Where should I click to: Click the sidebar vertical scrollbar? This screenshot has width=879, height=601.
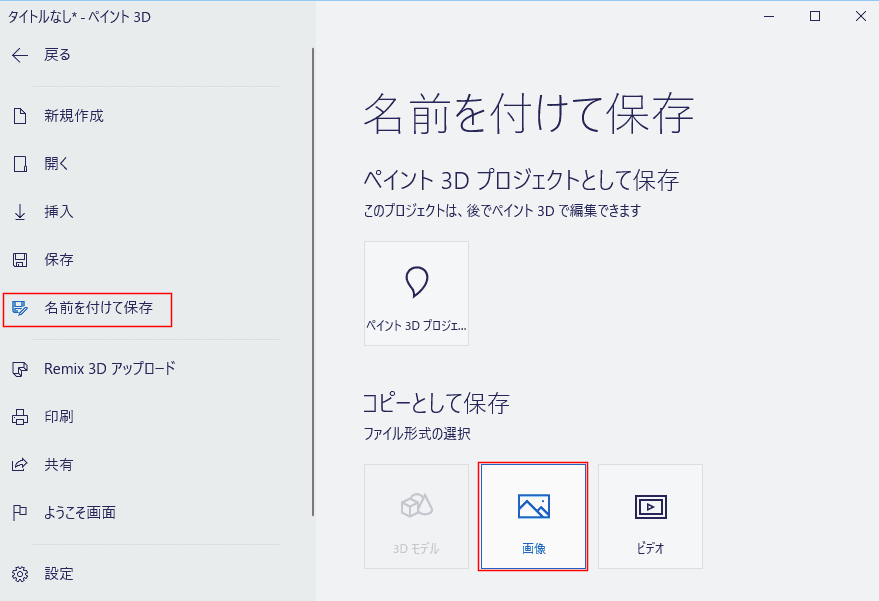313,282
